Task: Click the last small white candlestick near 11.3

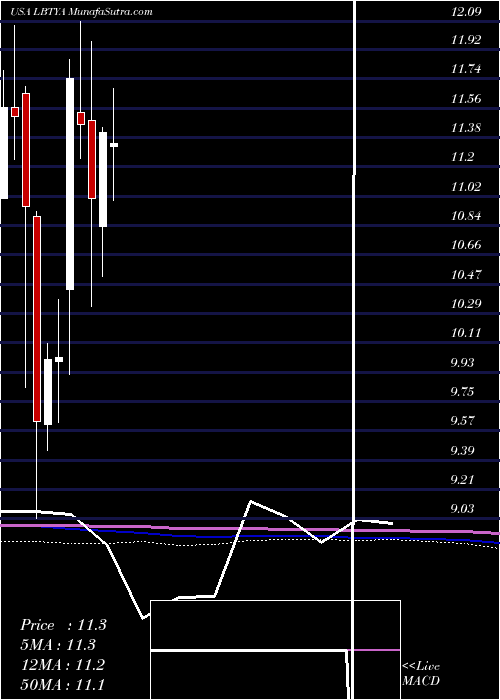Action: pyautogui.click(x=114, y=145)
